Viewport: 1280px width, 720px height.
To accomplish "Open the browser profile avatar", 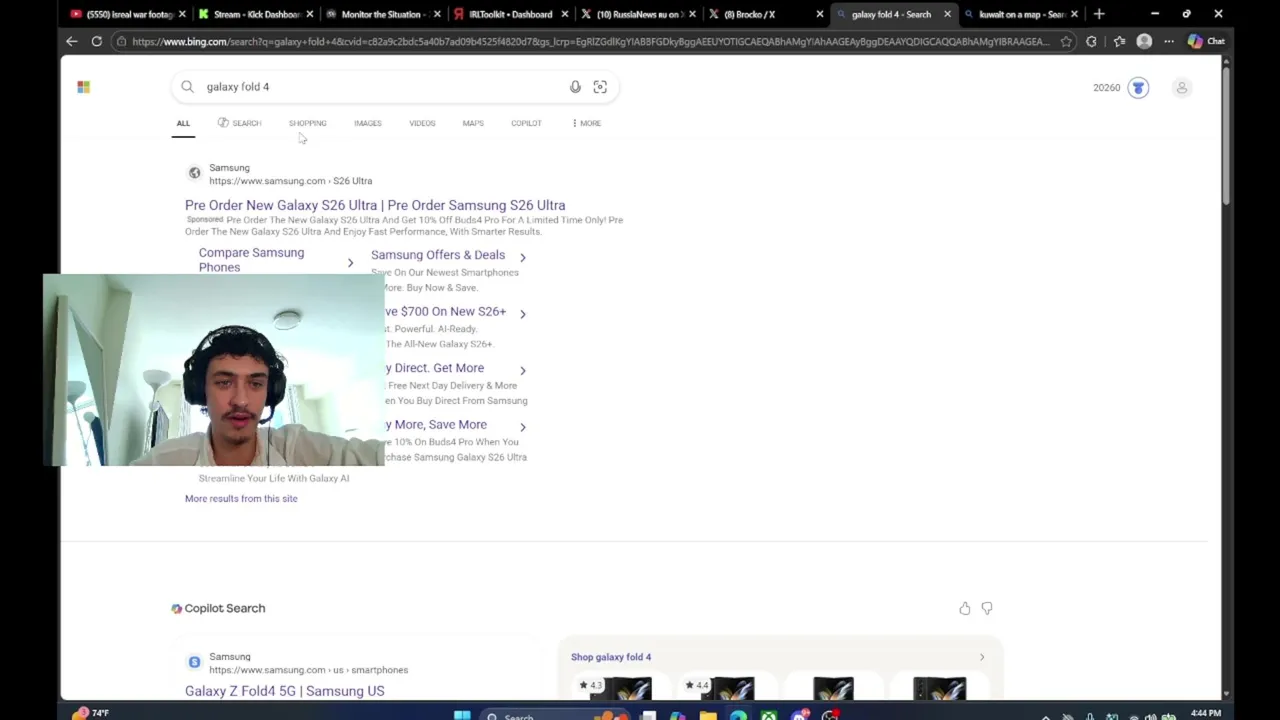I will click(1144, 41).
